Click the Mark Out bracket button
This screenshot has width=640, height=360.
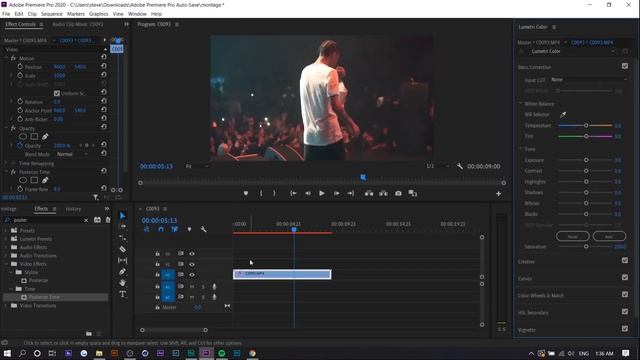(274, 193)
